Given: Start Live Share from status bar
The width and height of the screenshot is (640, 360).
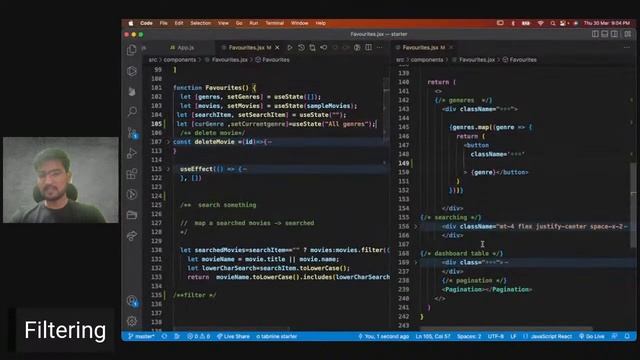Looking at the screenshot, I should pyautogui.click(x=233, y=336).
